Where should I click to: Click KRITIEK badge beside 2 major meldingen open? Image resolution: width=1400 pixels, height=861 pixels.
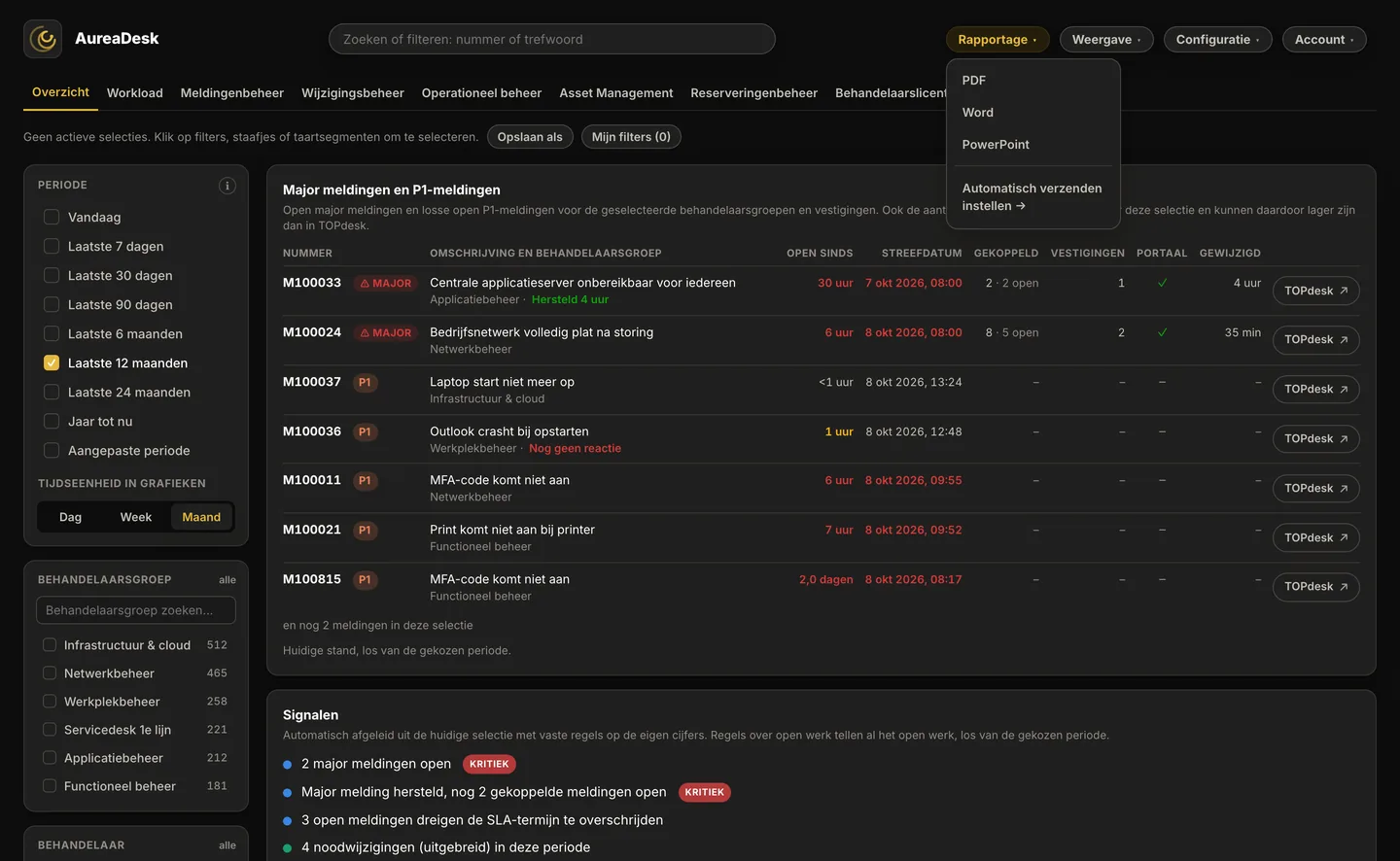(489, 764)
